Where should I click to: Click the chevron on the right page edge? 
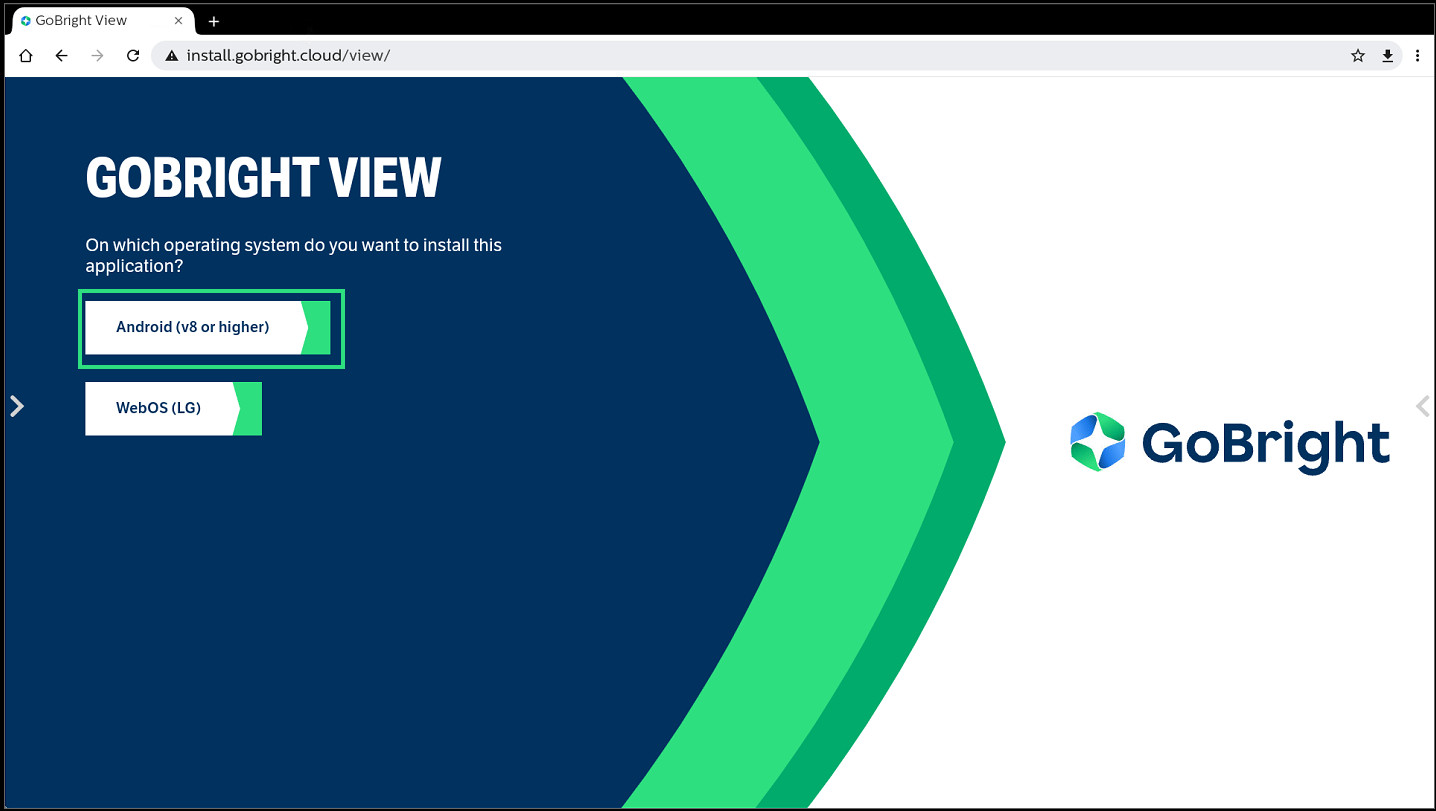tap(1422, 406)
